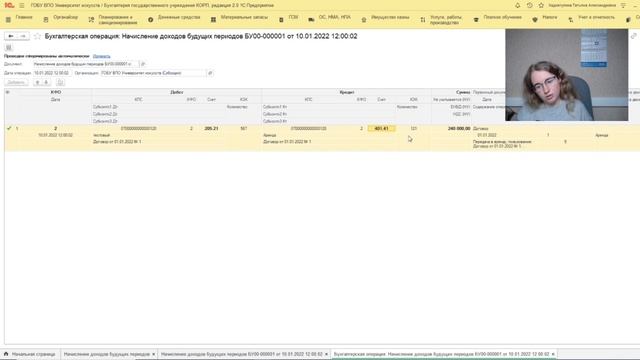The height and width of the screenshot is (360, 640).
Task: Open the linked document via field icon
Action: 143,64
